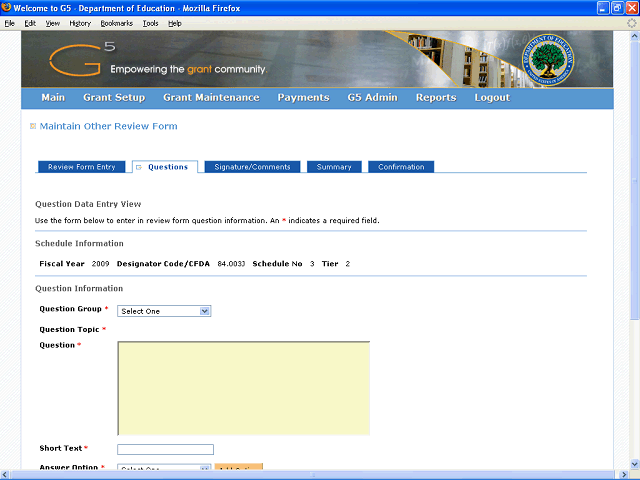
Task: Click the icon beside Maintain Other Review Form
Action: [33, 126]
